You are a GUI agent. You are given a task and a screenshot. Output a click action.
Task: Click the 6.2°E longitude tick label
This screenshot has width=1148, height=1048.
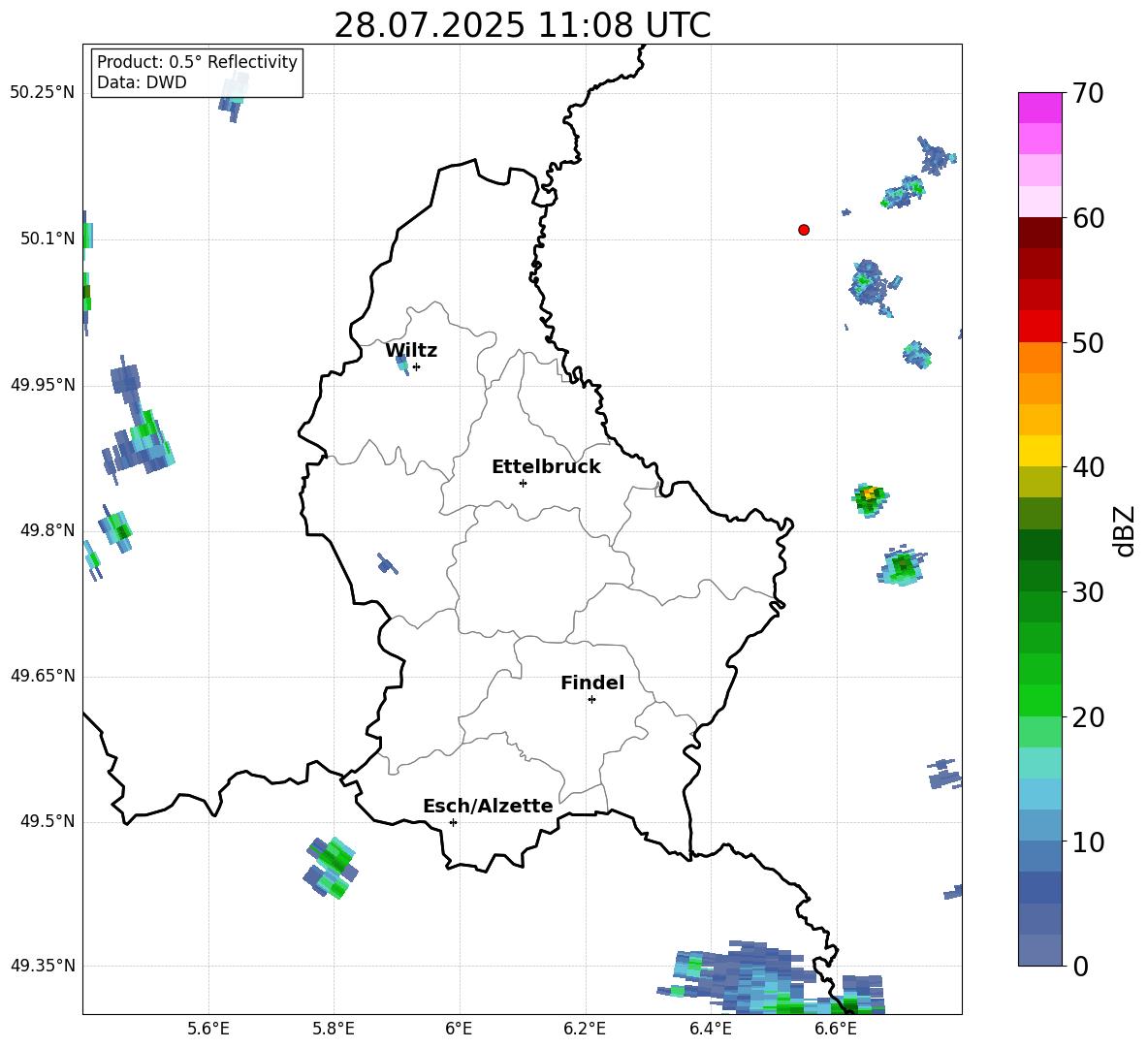pos(585,1029)
